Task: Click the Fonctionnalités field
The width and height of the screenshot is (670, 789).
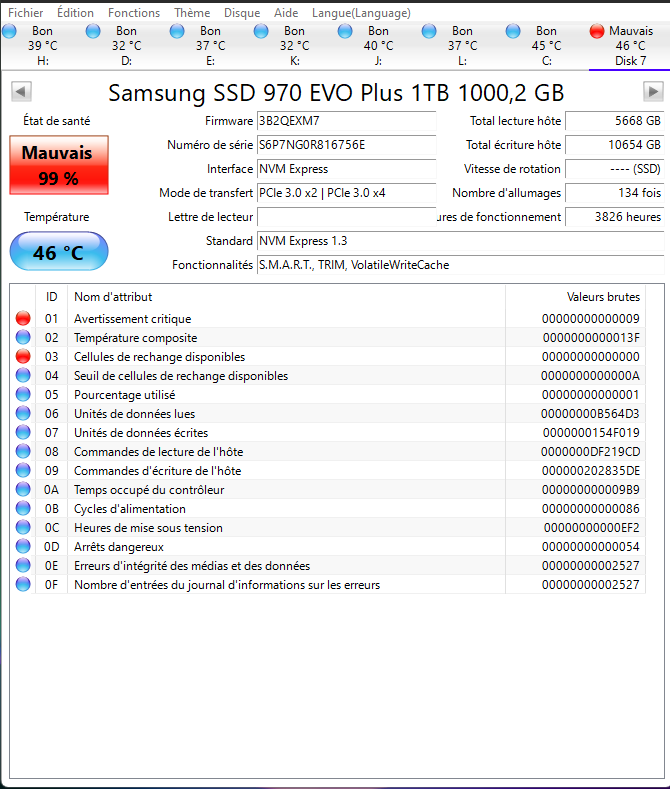Action: [x=460, y=265]
